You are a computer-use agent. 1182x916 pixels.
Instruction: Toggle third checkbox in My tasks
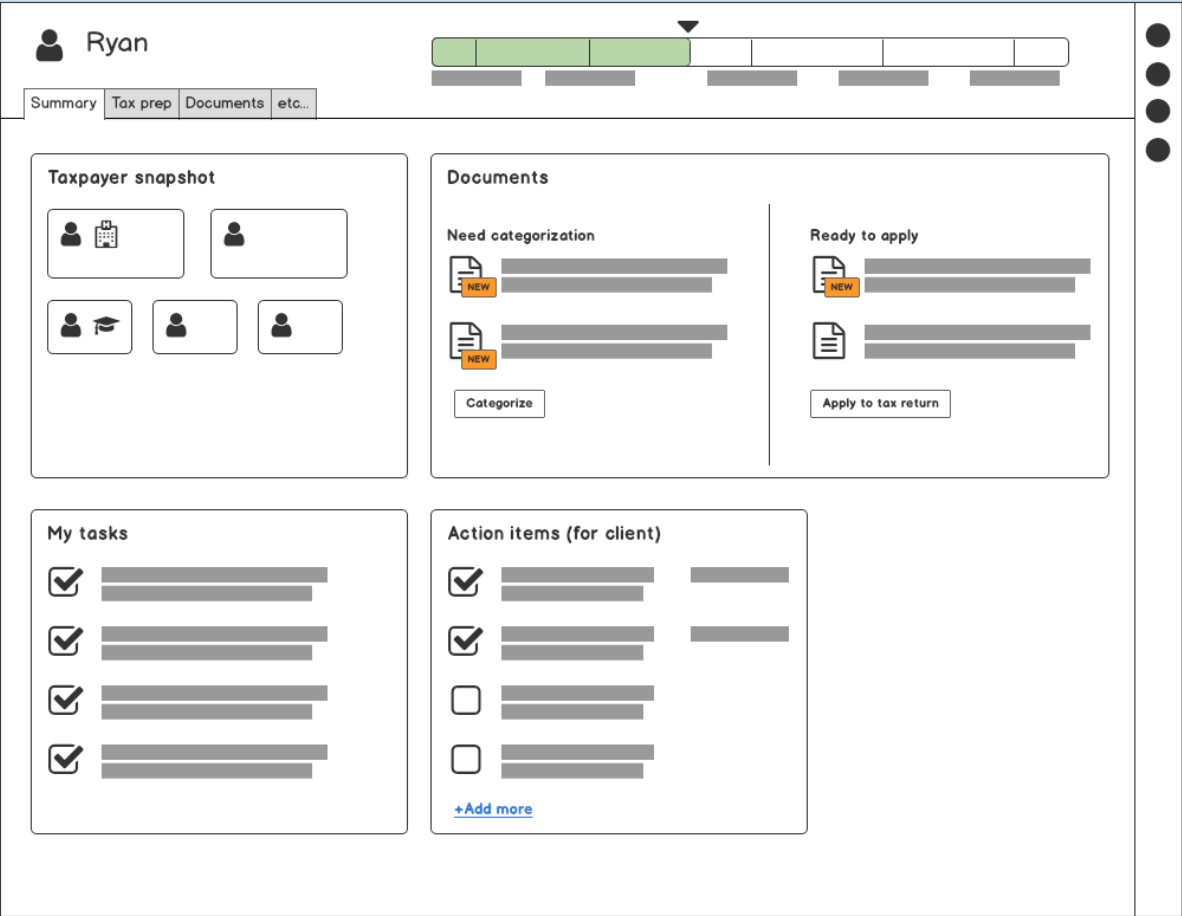[x=66, y=700]
